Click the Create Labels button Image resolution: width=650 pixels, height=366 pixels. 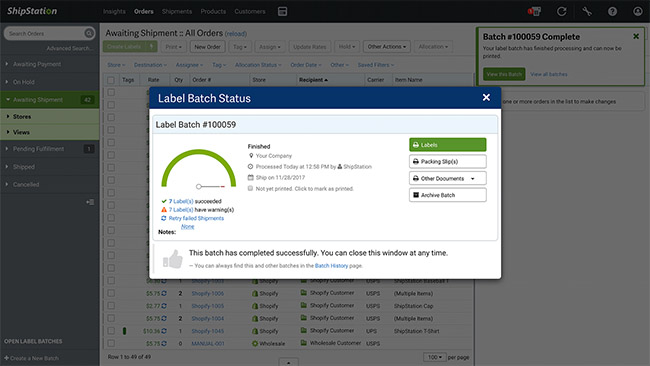[x=130, y=46]
